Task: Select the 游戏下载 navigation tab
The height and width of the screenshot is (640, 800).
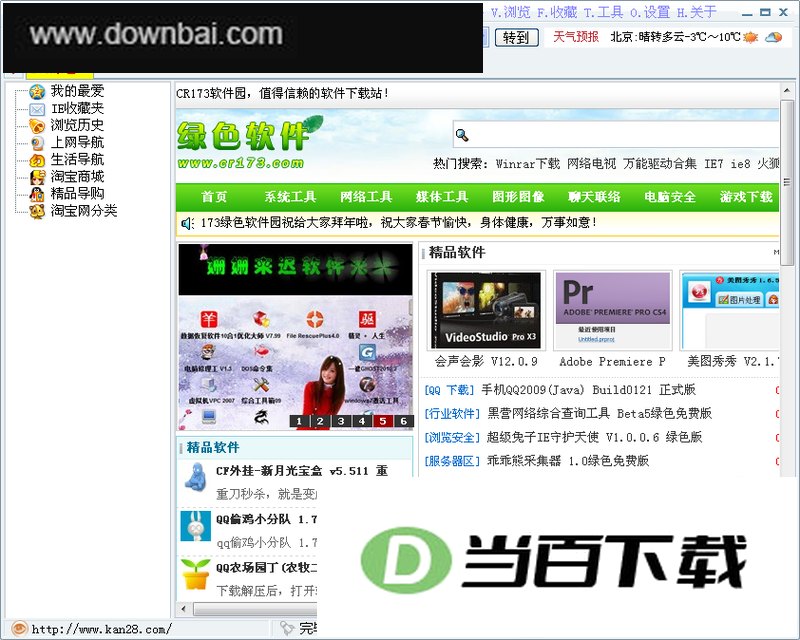Action: [x=746, y=196]
